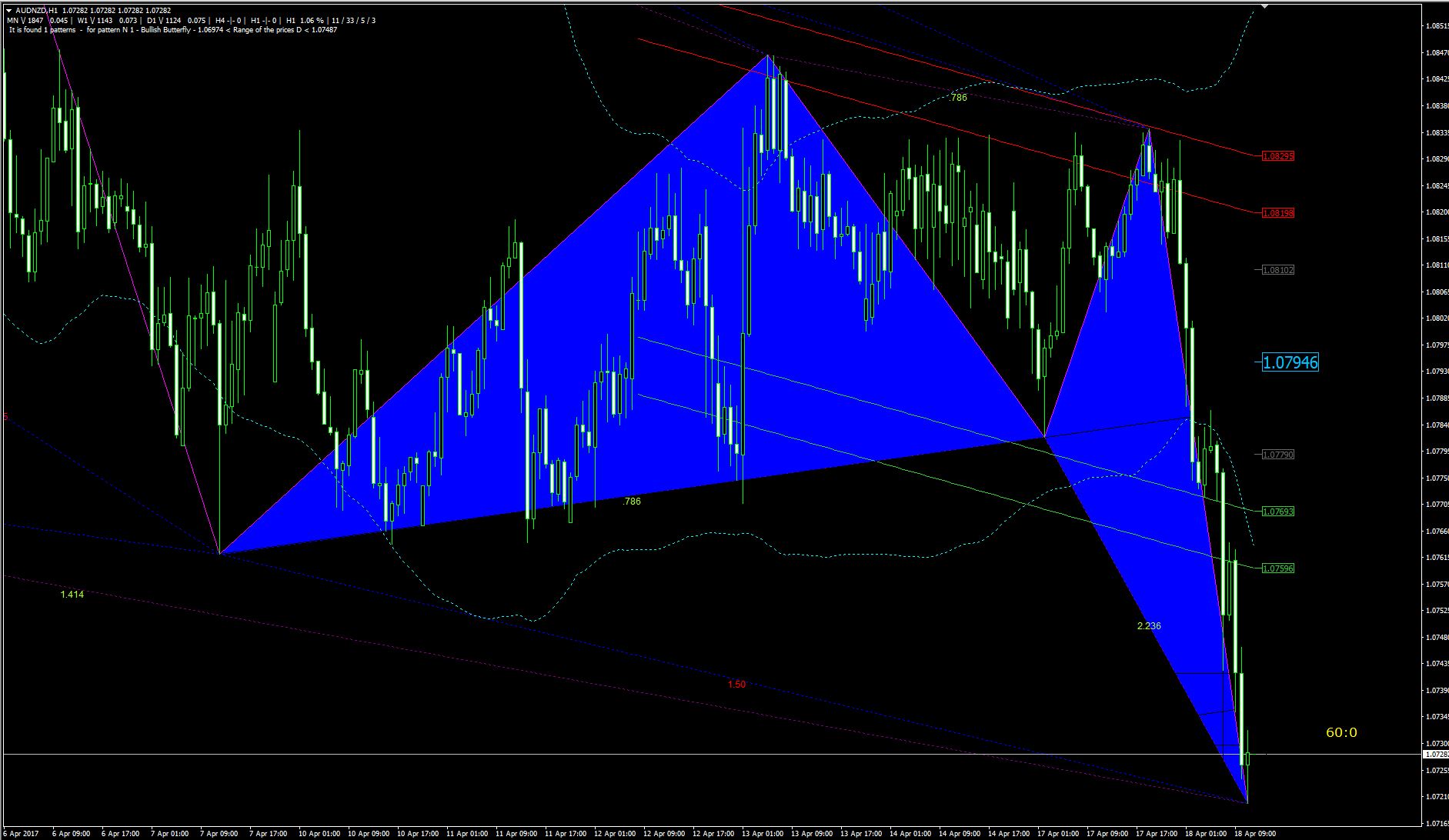Select the gray 1.08102 price label

(x=1278, y=270)
